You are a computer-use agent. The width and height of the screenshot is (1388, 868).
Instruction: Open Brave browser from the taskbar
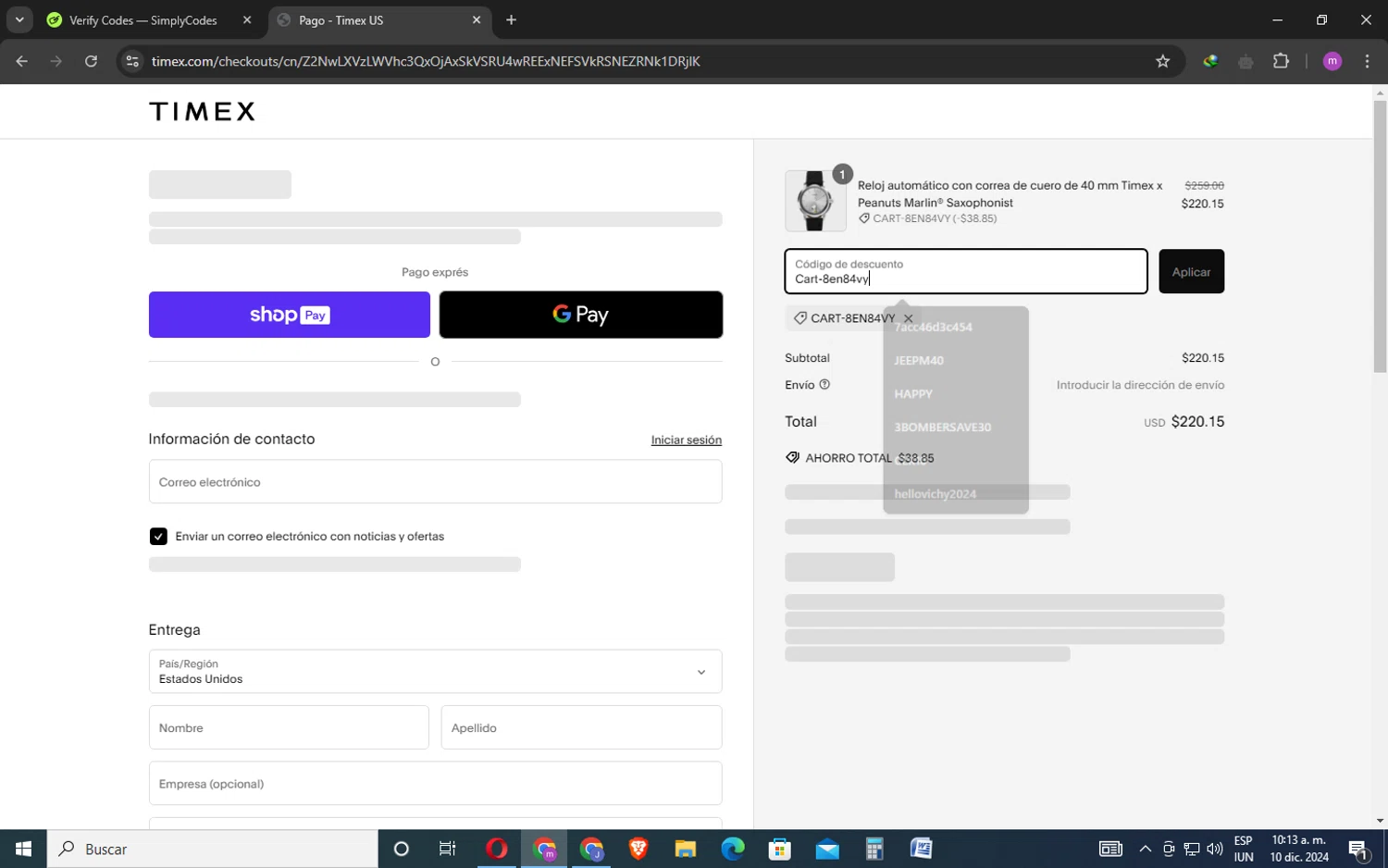click(x=638, y=849)
